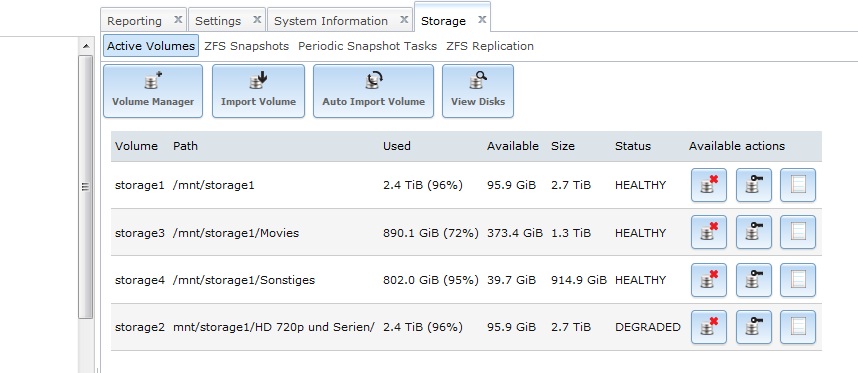The image size is (858, 373).
Task: Detach the storage4 volume
Action: pyautogui.click(x=709, y=280)
